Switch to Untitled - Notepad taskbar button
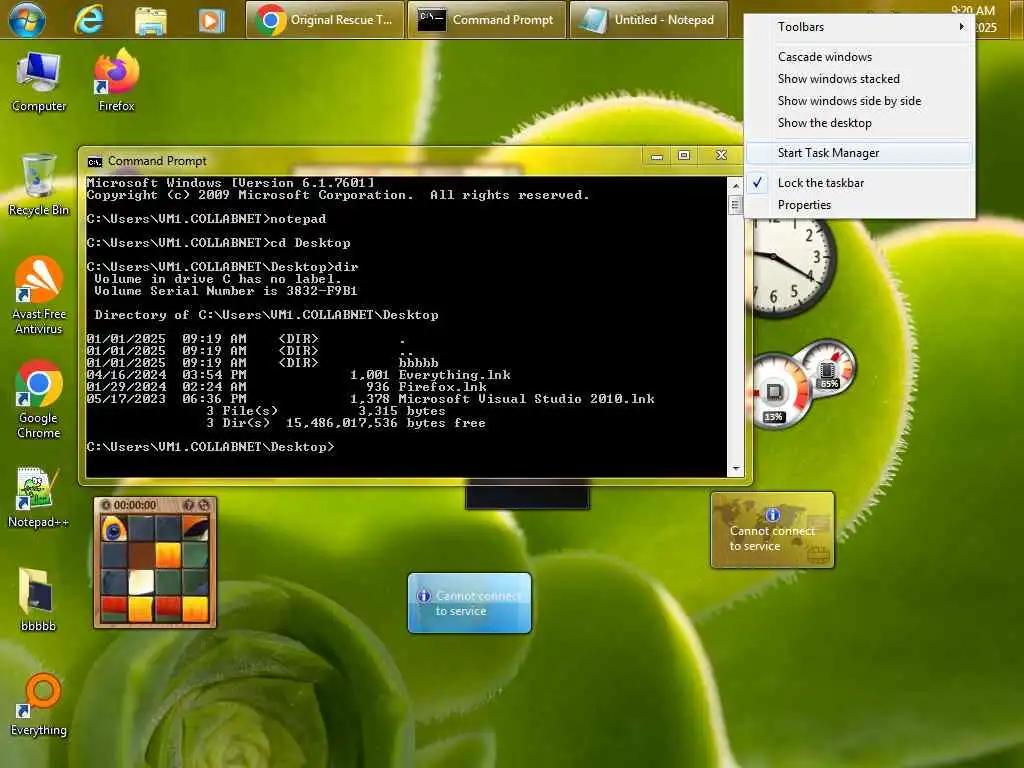Viewport: 1024px width, 768px height. [x=648, y=20]
